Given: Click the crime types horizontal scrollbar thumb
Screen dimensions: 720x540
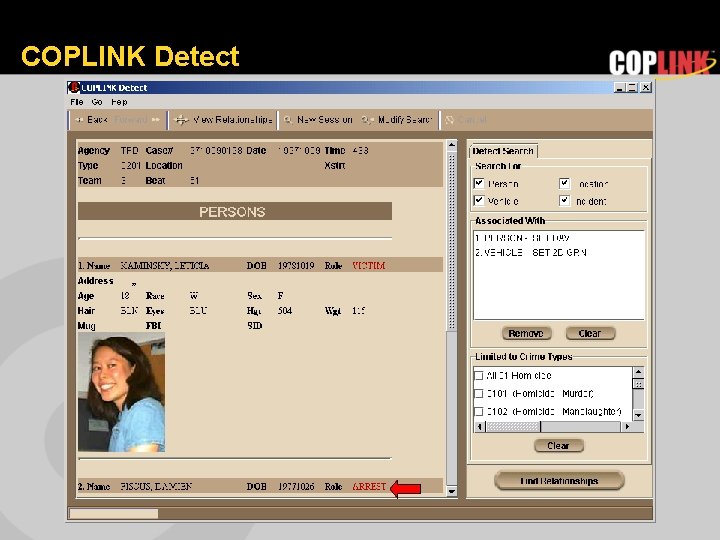Looking at the screenshot, I should click(x=513, y=427).
